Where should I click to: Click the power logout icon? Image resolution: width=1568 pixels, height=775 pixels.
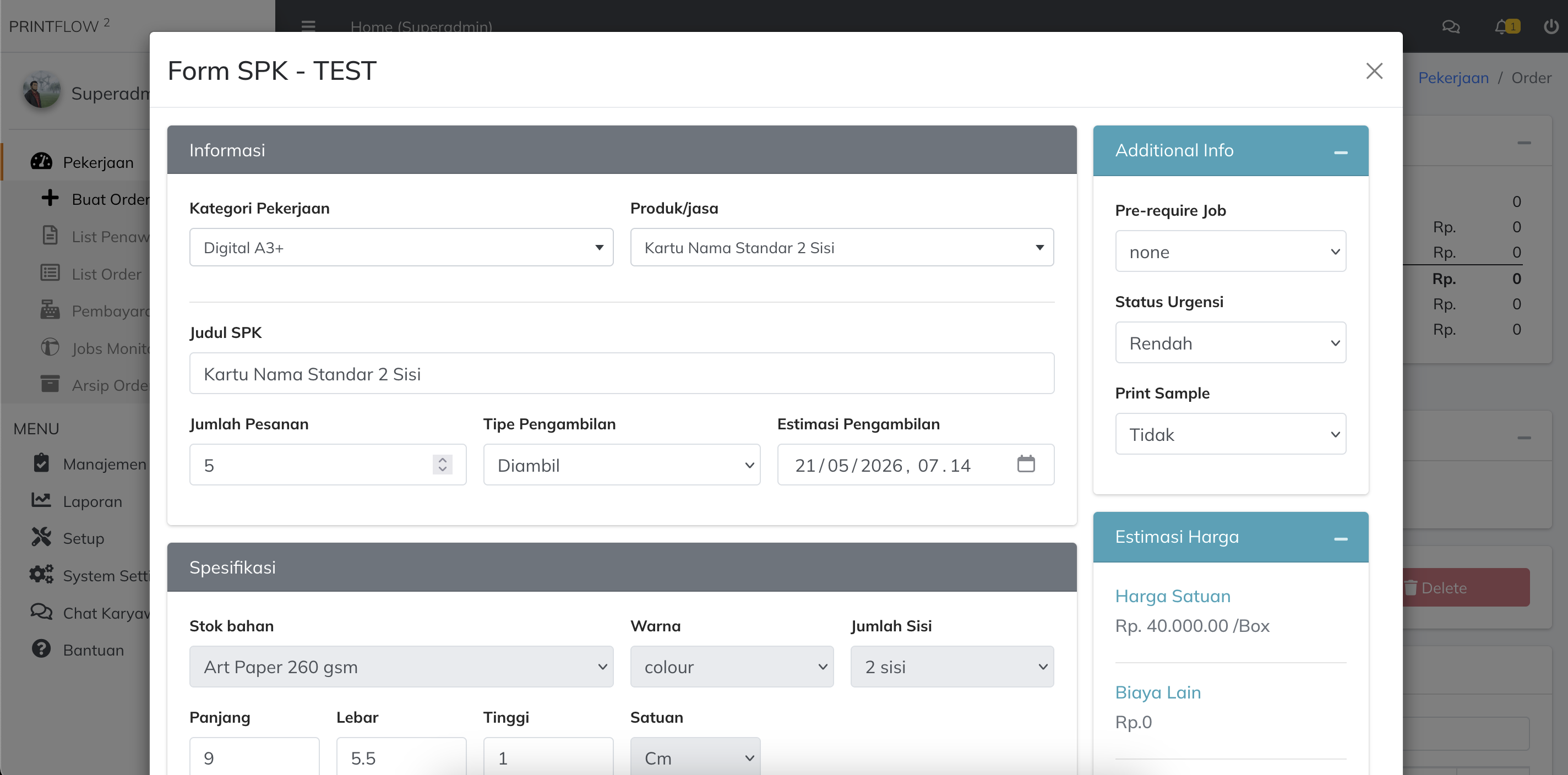(1550, 27)
